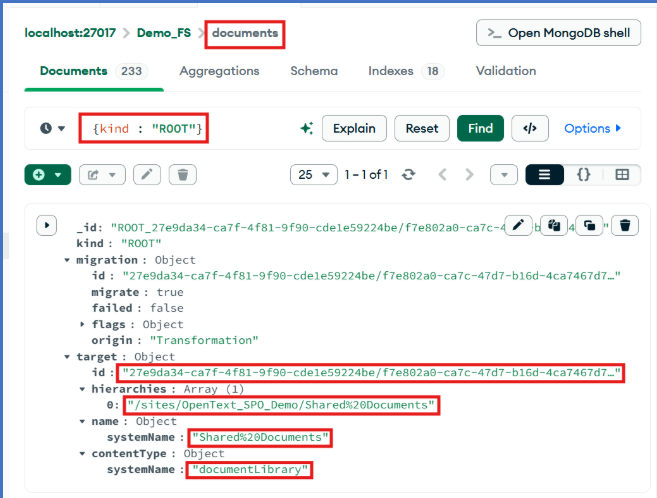Switch to the Aggregations tab
This screenshot has height=498, width=657.
[220, 71]
